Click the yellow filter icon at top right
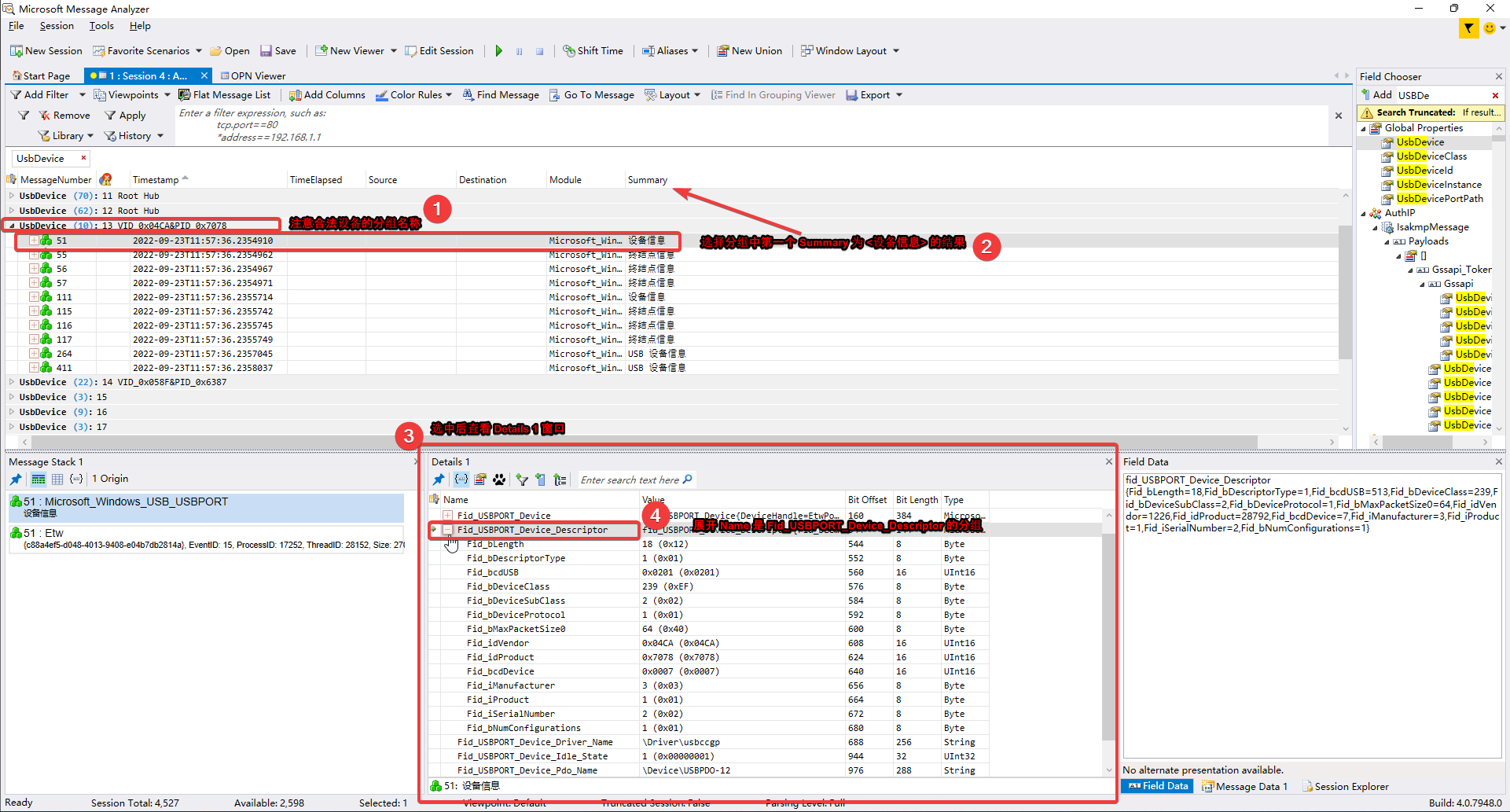Screen dimensions: 1510x812 [1468, 28]
